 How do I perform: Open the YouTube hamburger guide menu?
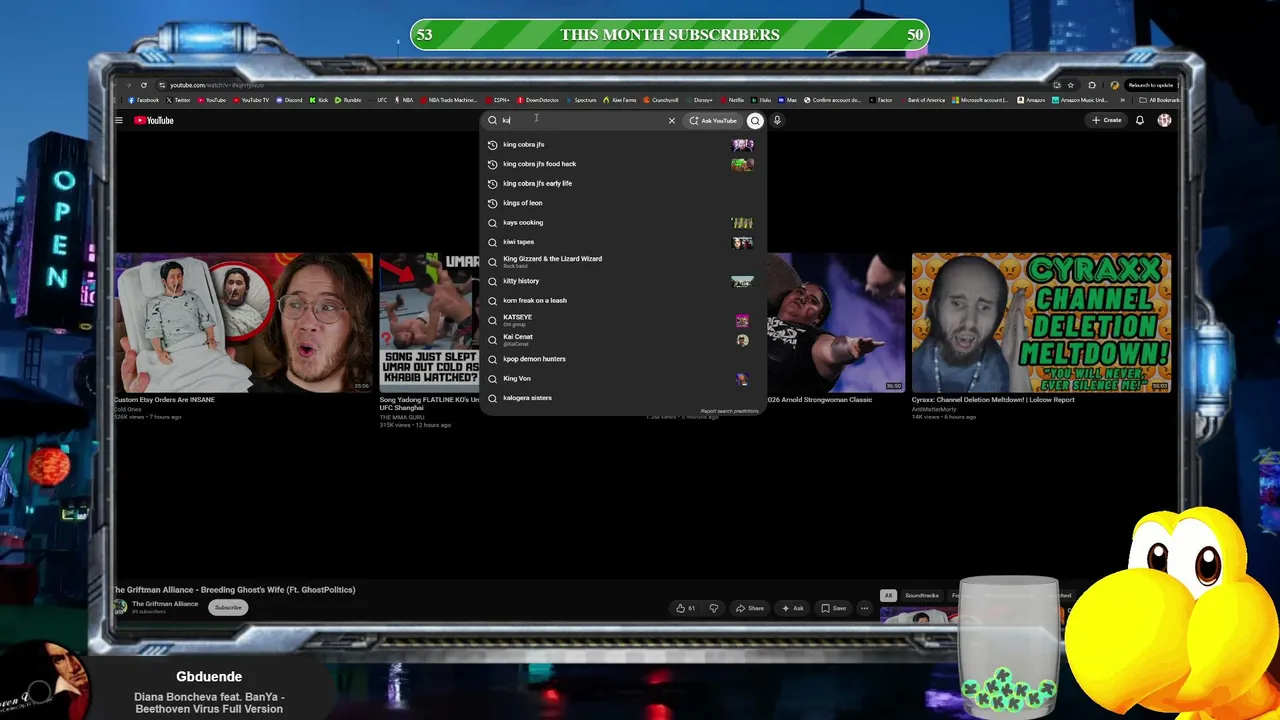(118, 120)
